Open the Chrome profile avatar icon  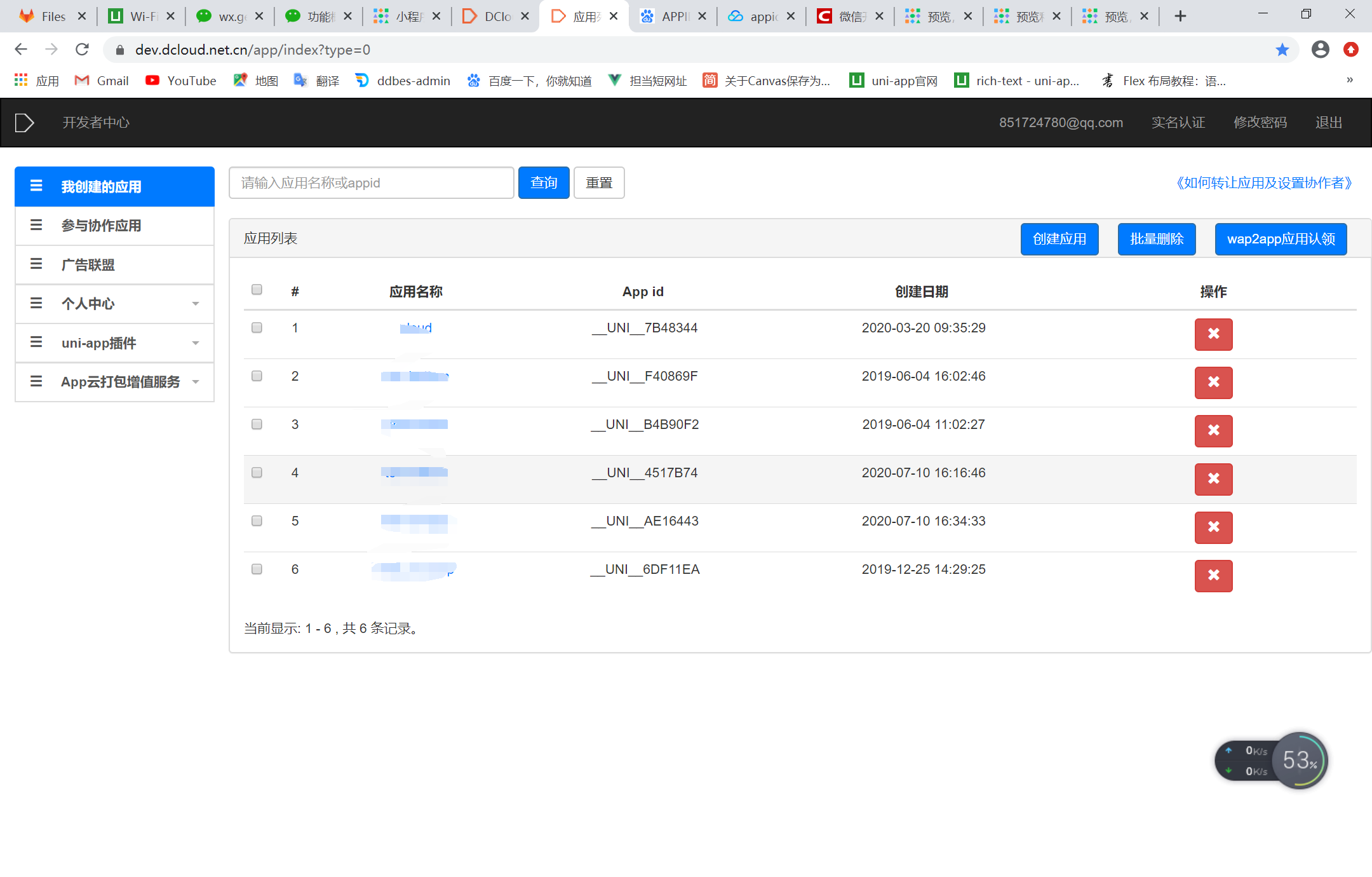[x=1320, y=50]
